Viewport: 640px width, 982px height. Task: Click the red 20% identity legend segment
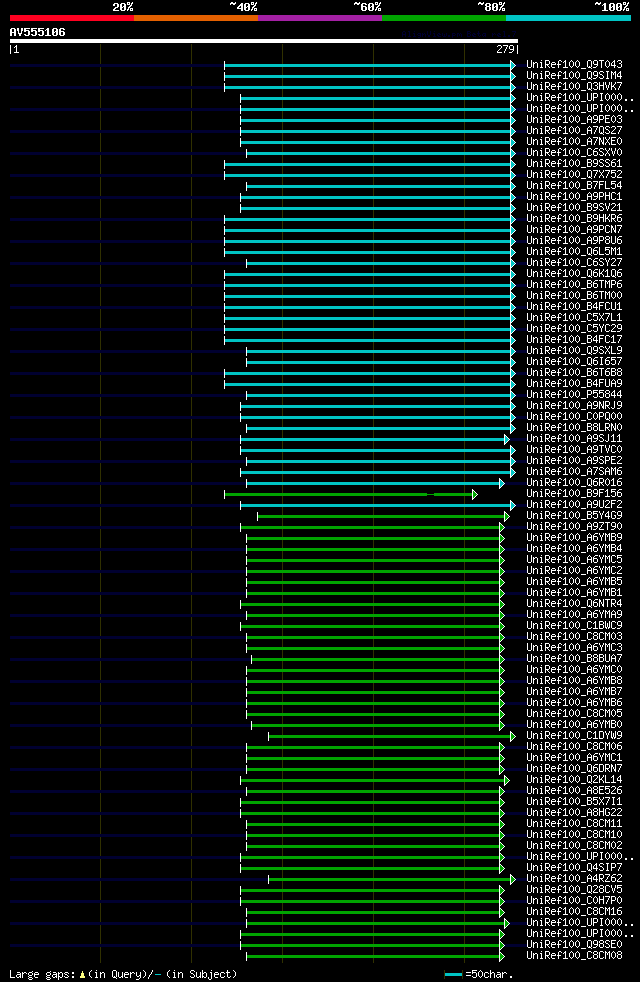71,18
